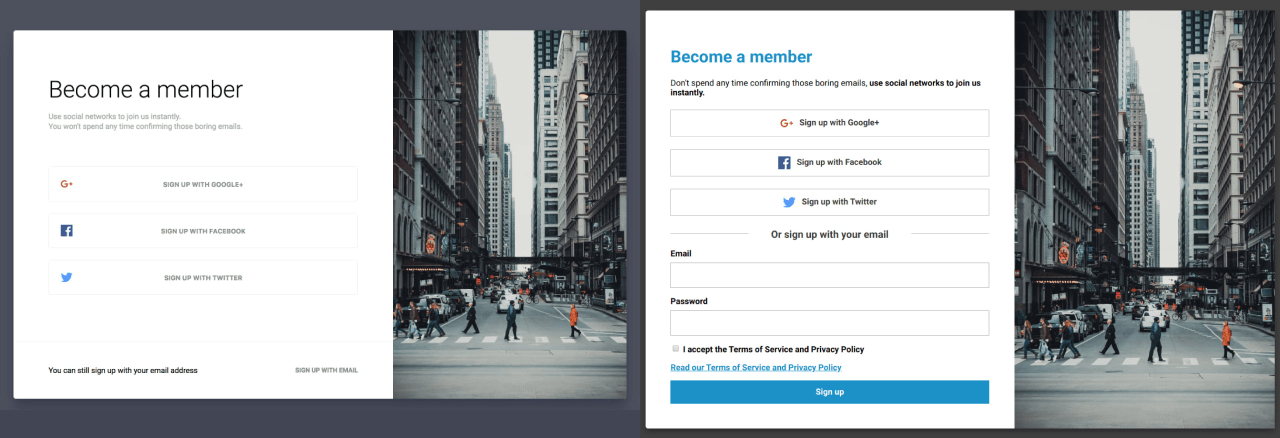
Task: Click the Twitter bird icon in right form
Action: coord(789,202)
